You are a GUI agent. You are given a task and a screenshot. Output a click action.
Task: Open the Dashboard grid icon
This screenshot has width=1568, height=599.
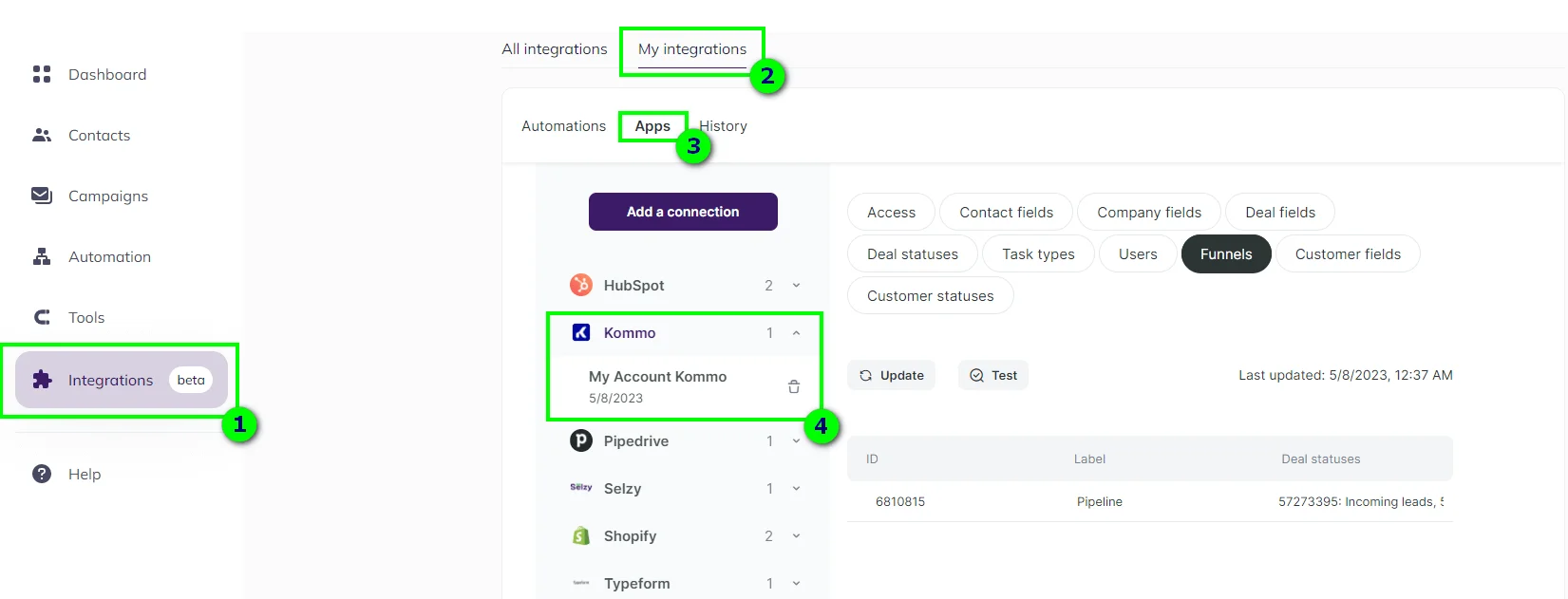tap(42, 74)
